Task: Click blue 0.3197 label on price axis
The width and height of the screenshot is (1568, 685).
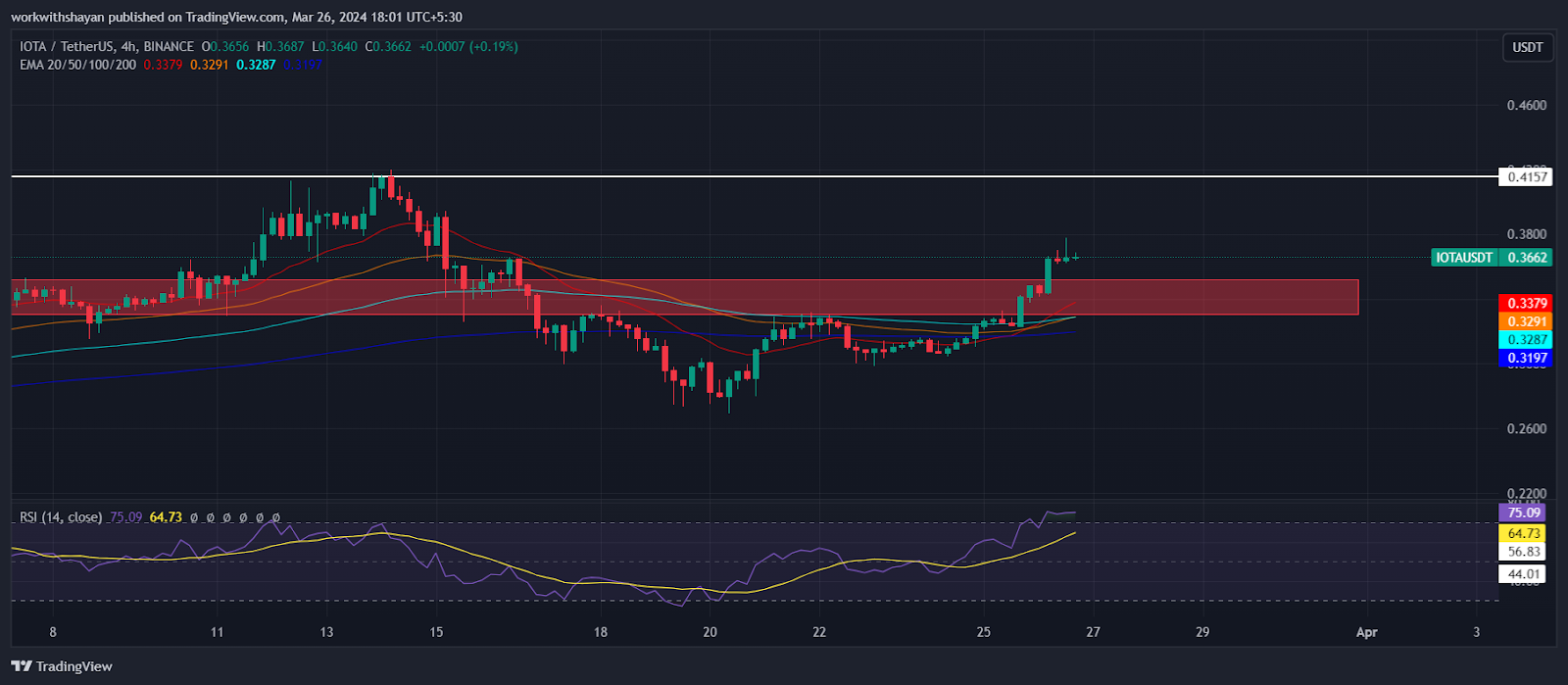Action: (x=1527, y=359)
